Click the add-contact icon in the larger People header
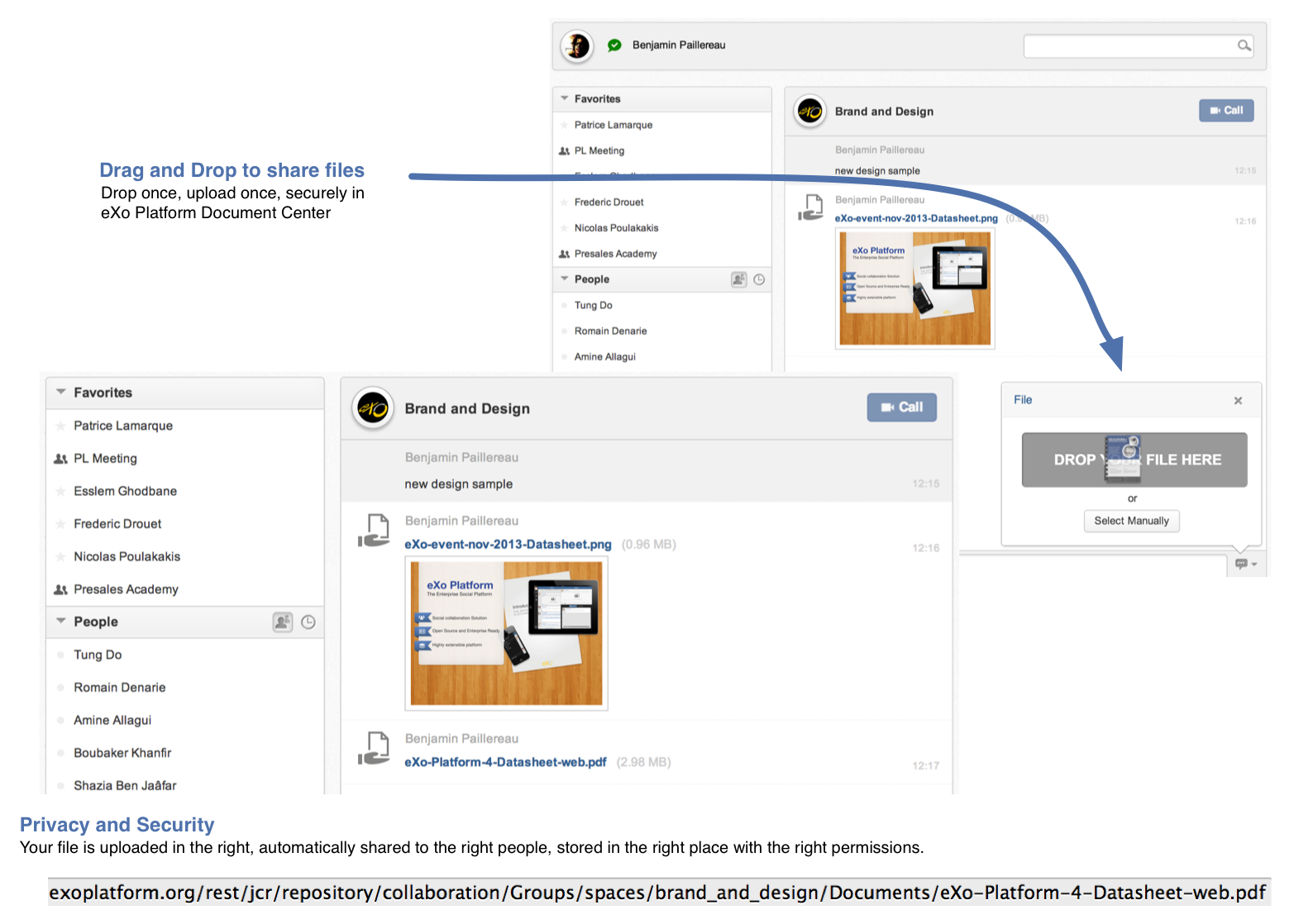Image resolution: width=1294 pixels, height=924 pixels. 282,622
